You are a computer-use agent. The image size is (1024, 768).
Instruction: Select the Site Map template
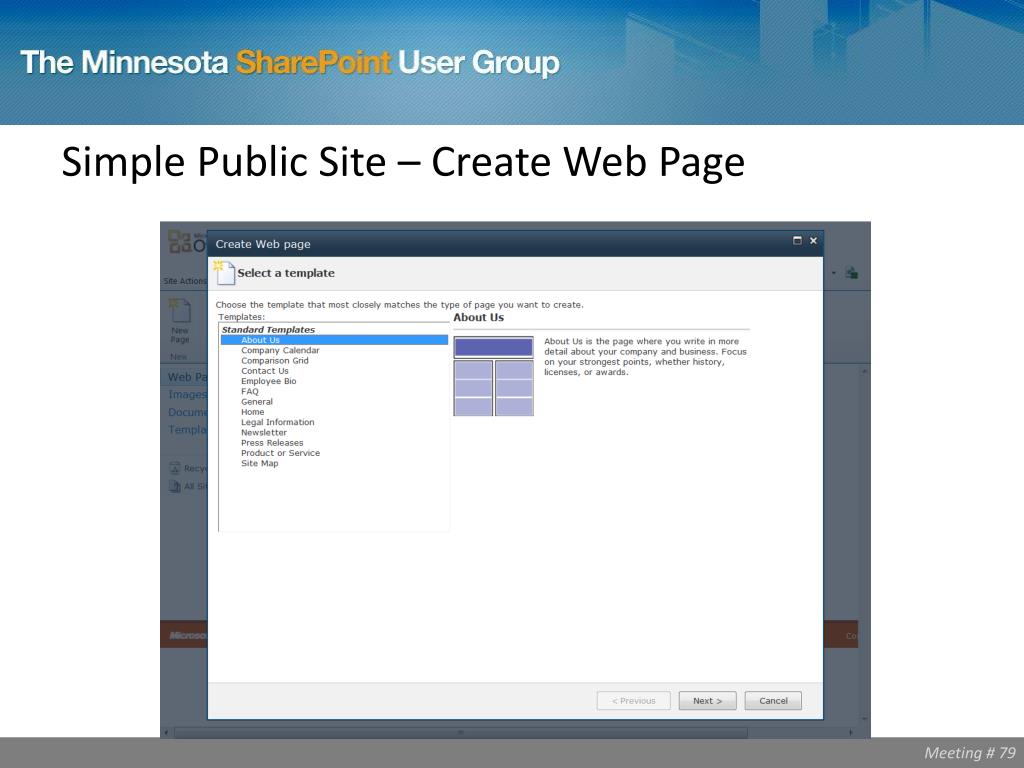(259, 464)
